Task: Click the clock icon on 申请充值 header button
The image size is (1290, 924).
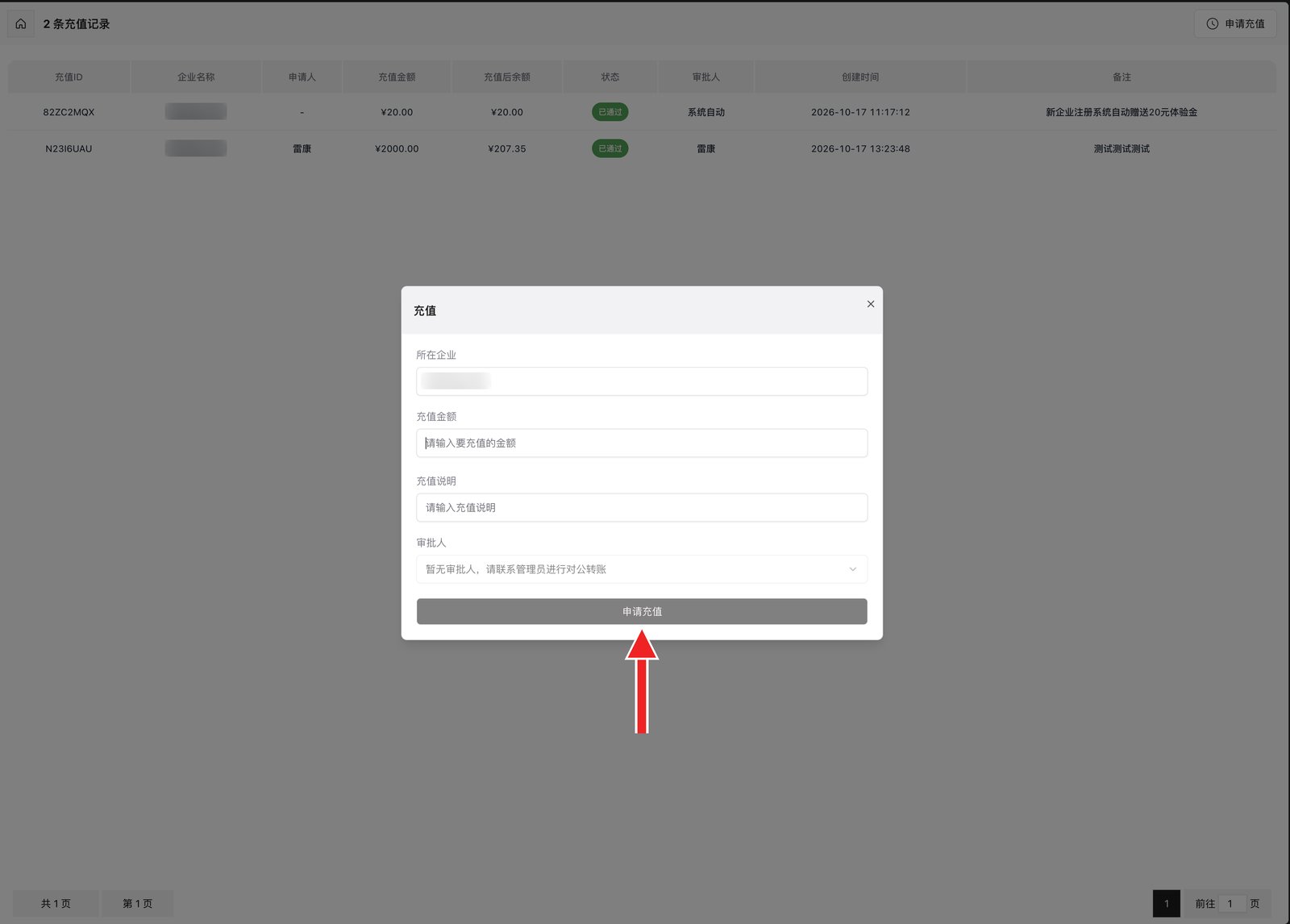Action: click(1212, 24)
